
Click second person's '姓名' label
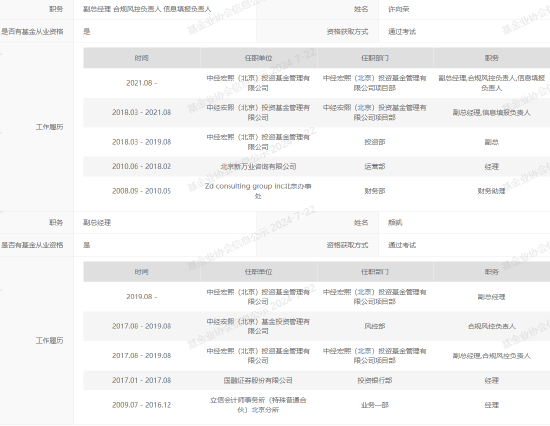coord(361,223)
